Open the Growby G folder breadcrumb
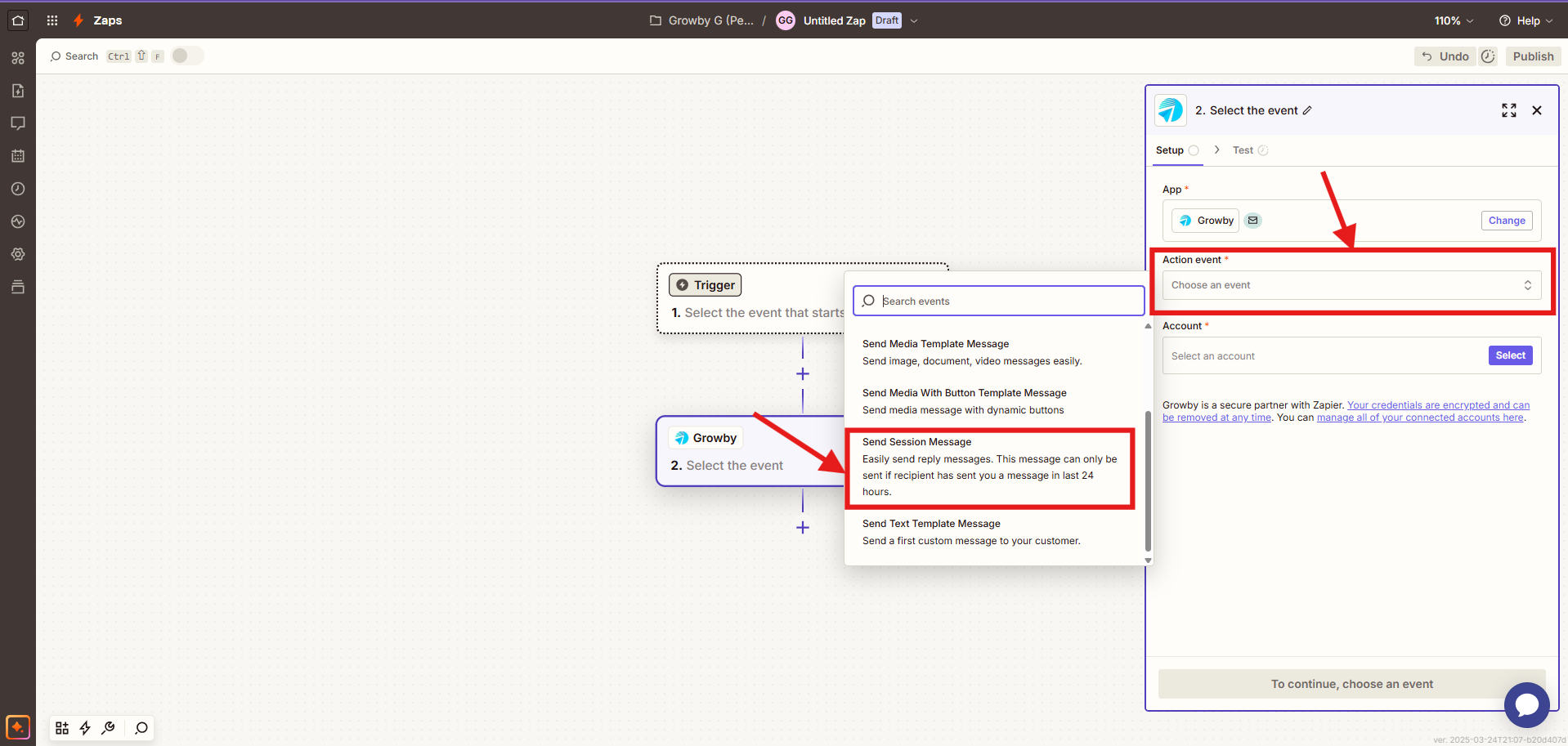This screenshot has width=1568, height=746. tap(701, 20)
